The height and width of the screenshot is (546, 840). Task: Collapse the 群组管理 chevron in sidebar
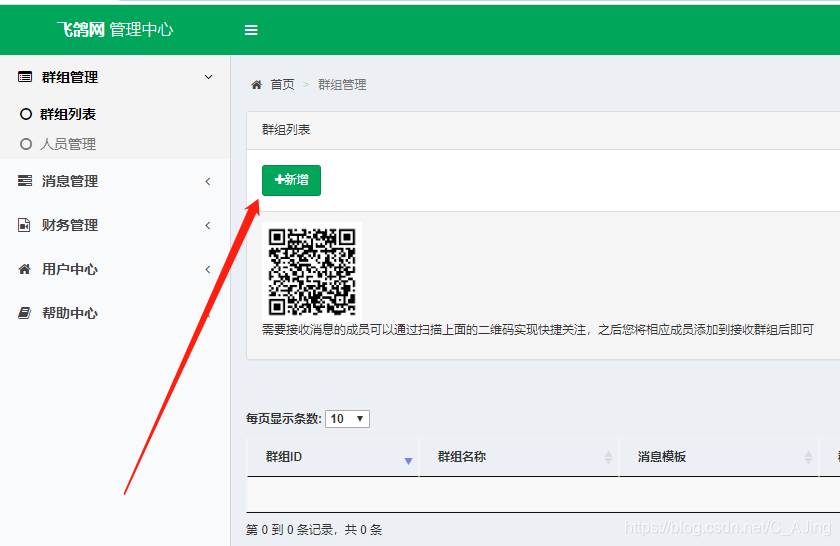click(x=208, y=77)
